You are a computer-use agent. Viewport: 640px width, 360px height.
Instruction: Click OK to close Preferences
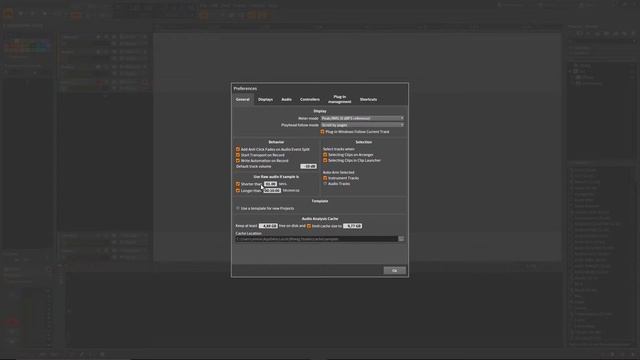(x=394, y=270)
